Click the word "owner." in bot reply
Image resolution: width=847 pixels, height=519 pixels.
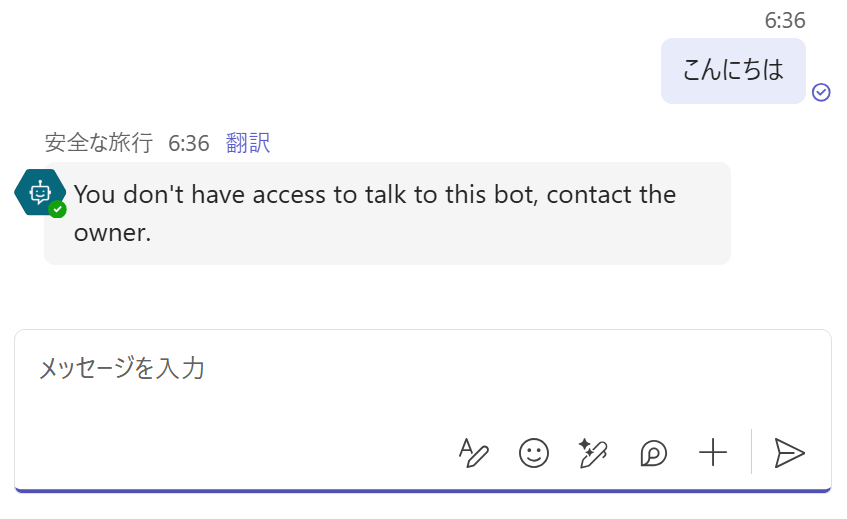pyautogui.click(x=112, y=233)
